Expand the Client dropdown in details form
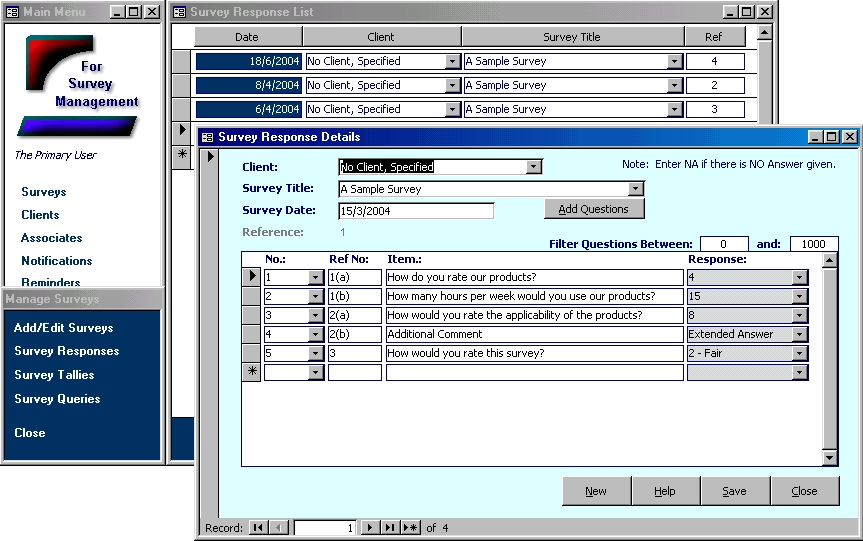The width and height of the screenshot is (863, 541). (533, 167)
